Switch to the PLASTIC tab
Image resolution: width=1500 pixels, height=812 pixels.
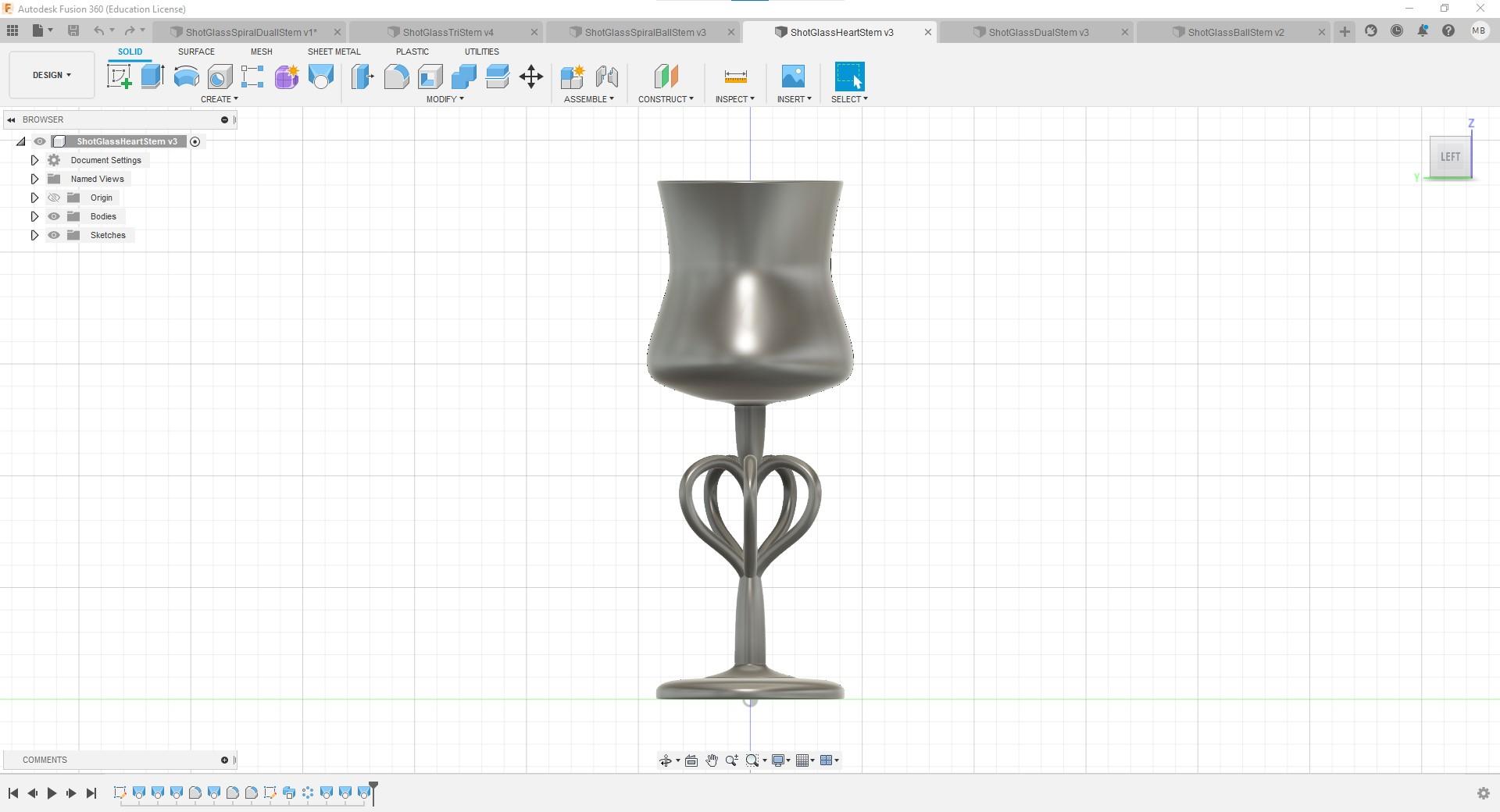tap(412, 52)
